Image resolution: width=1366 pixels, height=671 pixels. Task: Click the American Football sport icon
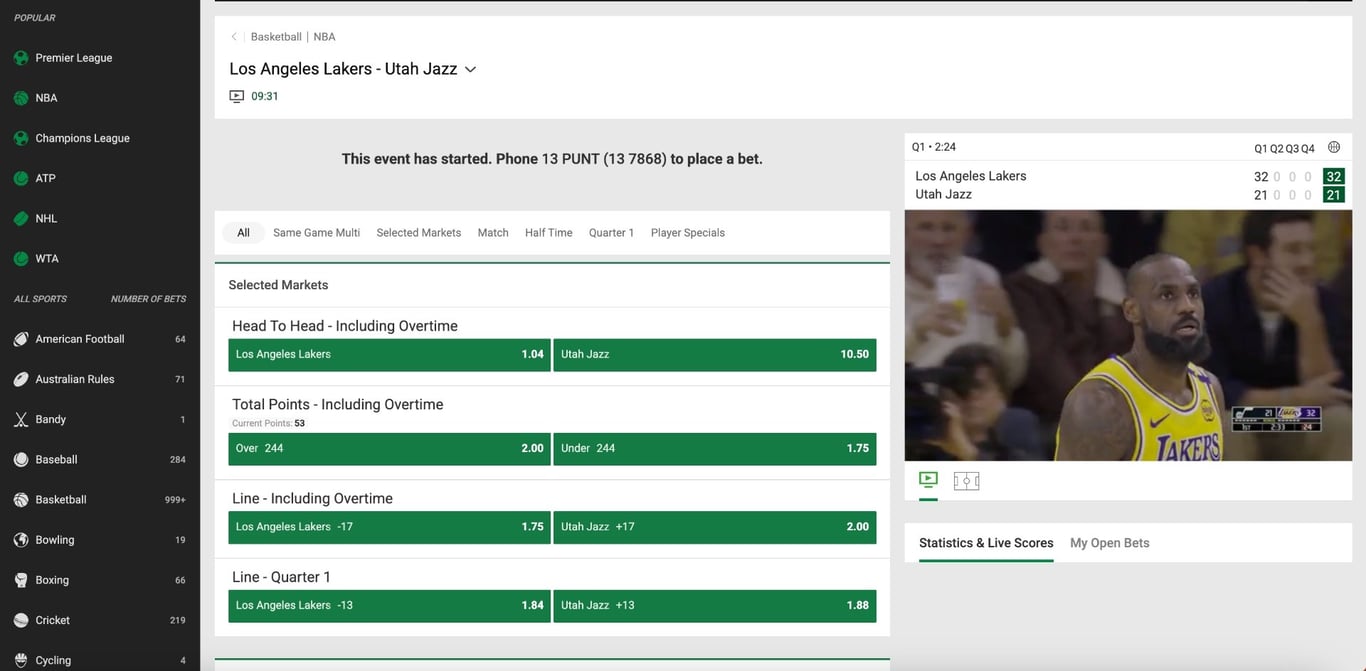[x=20, y=339]
